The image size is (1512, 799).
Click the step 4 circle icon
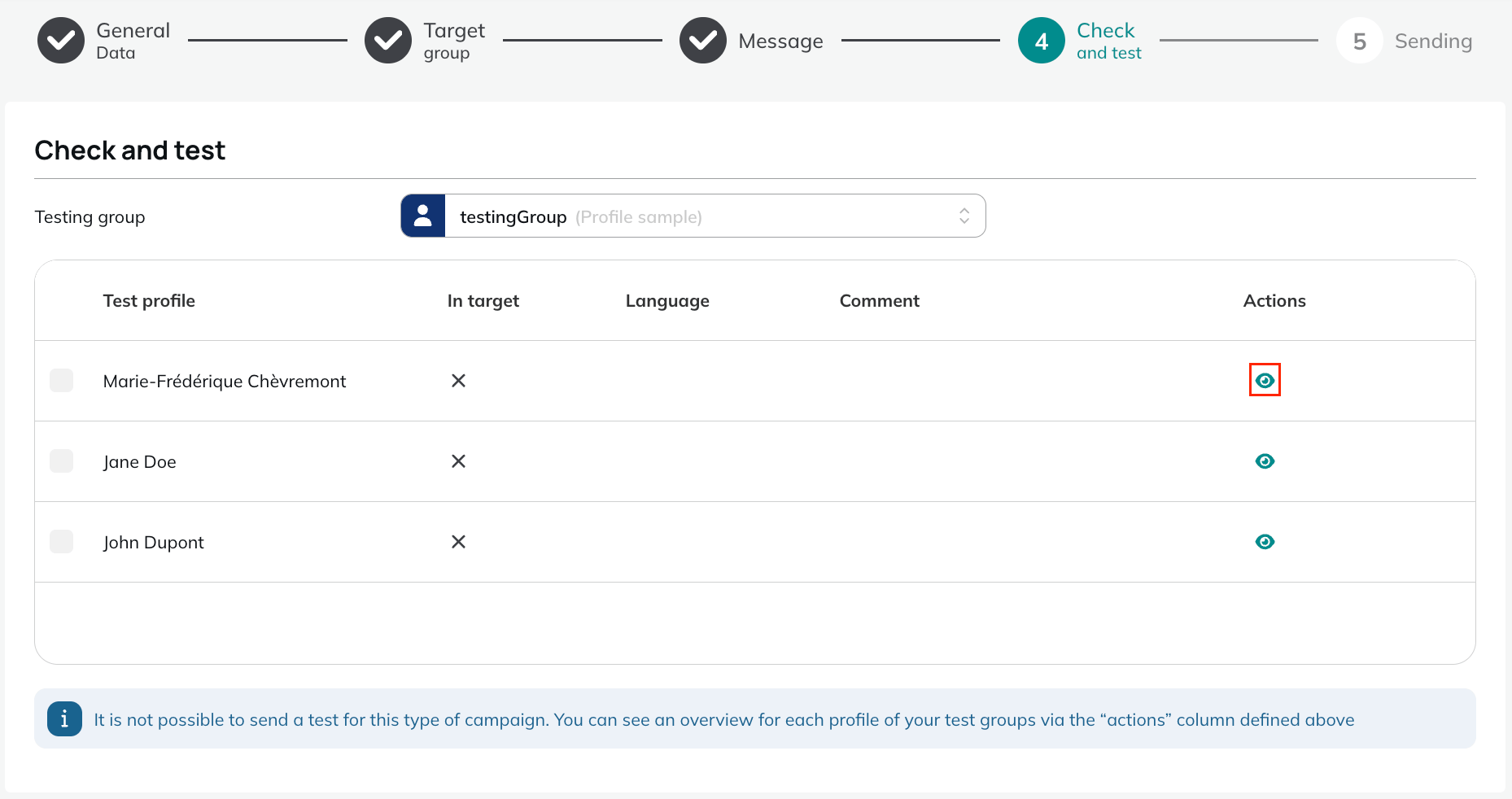tap(1042, 41)
